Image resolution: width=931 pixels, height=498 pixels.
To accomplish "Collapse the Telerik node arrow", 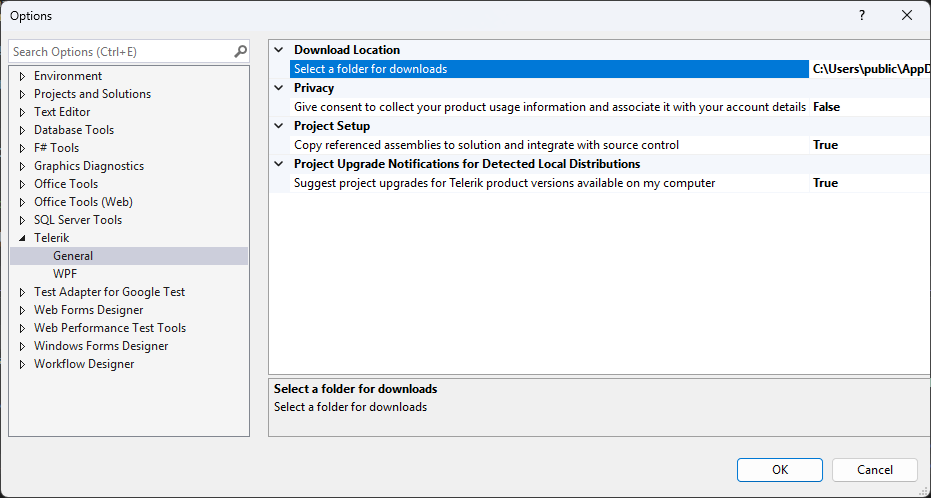I will pos(23,238).
